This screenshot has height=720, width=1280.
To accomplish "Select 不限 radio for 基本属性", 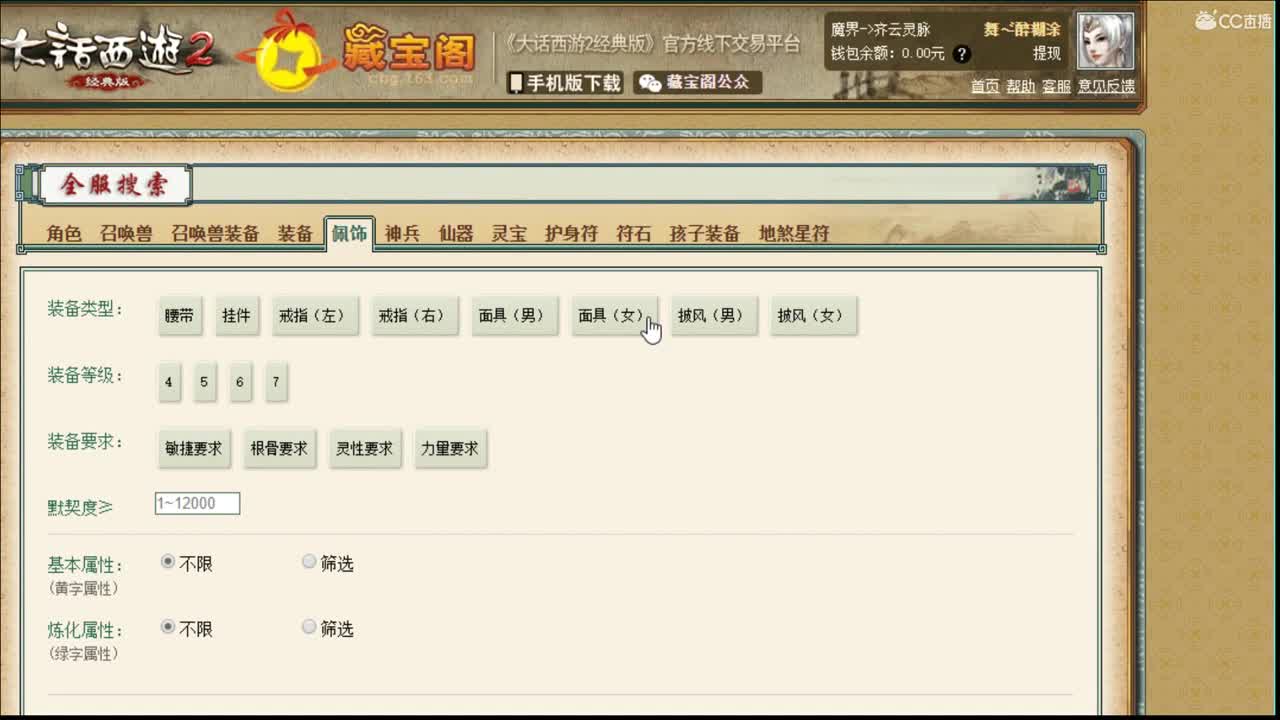I will [168, 562].
